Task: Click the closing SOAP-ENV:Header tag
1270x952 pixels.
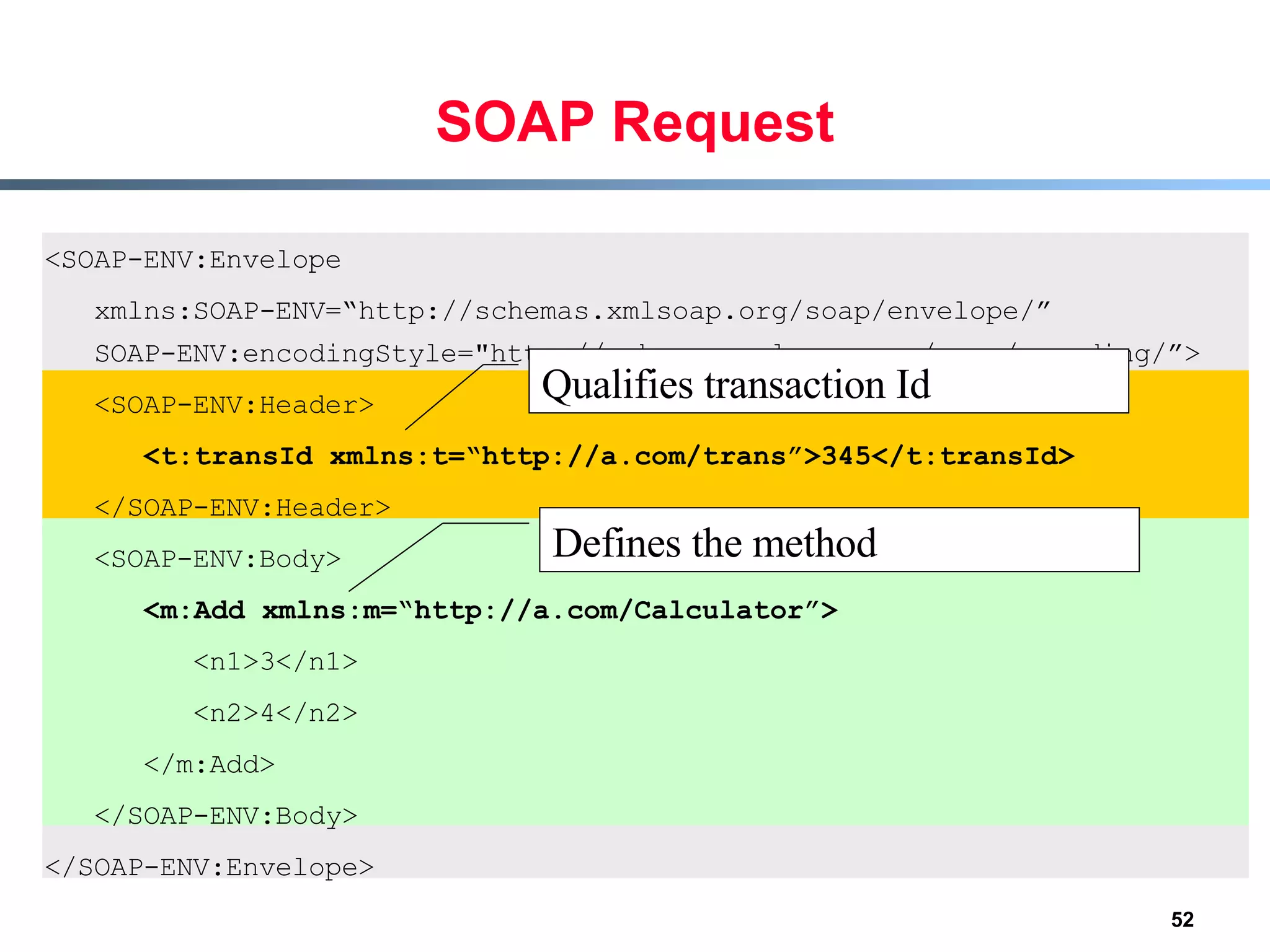Action: 242,508
